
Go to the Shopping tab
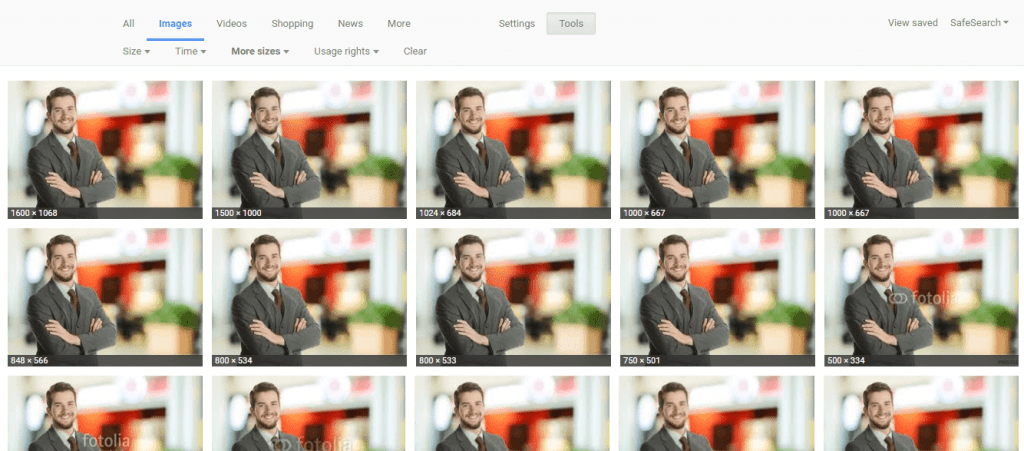coord(291,24)
